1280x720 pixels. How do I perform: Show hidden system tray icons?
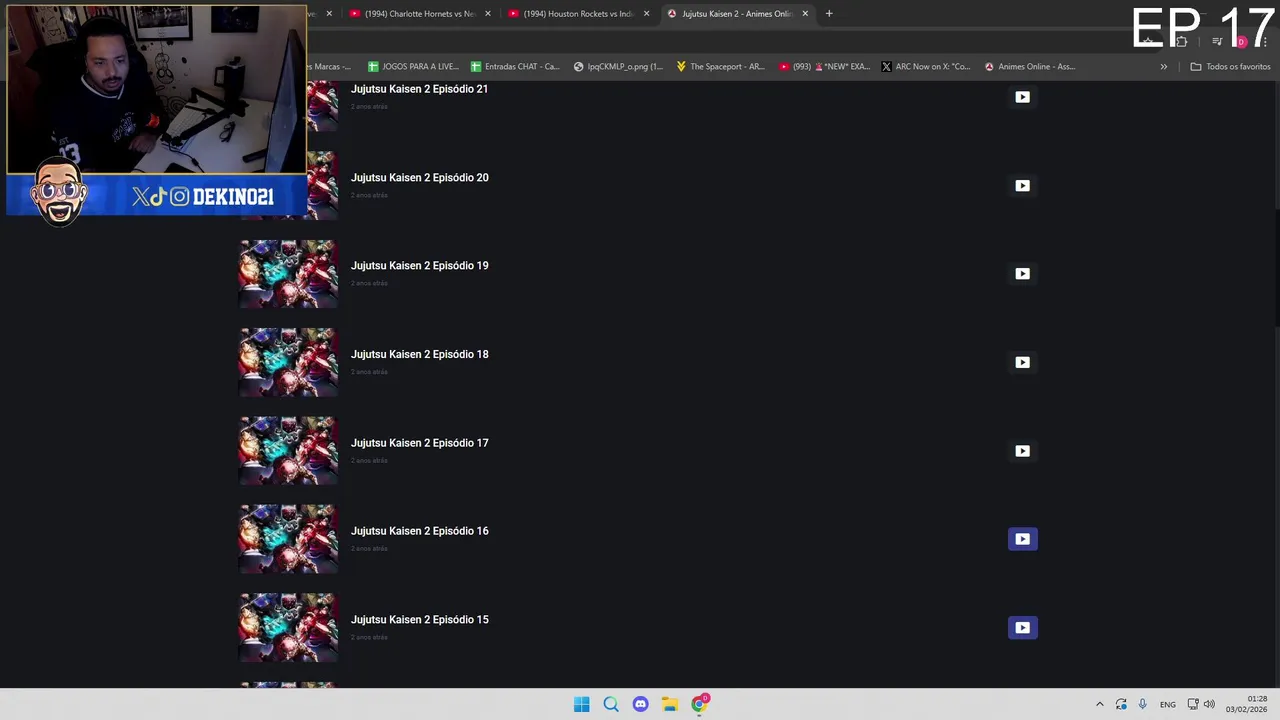point(1100,704)
